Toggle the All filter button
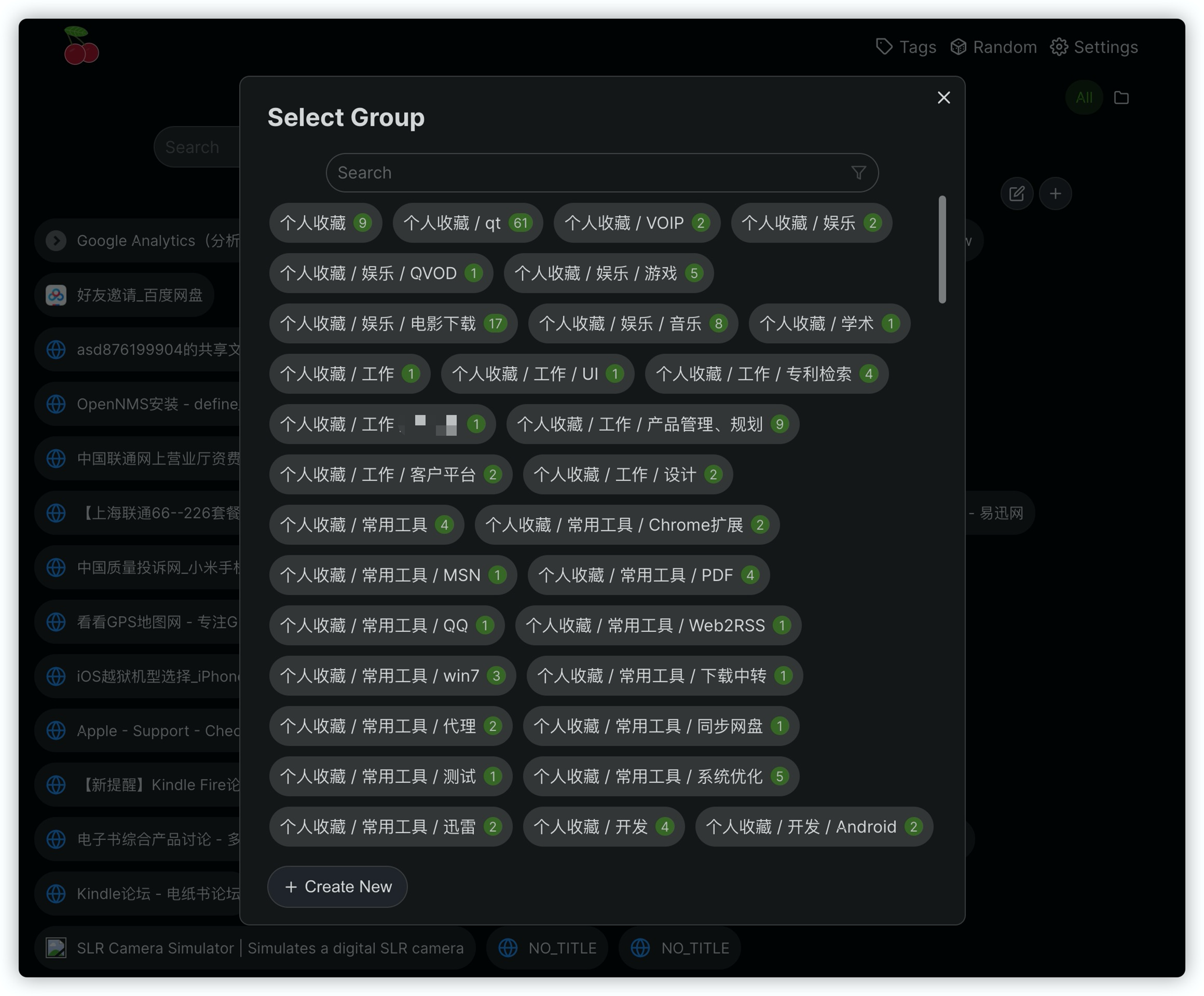Viewport: 1204px width, 996px height. [x=1084, y=98]
